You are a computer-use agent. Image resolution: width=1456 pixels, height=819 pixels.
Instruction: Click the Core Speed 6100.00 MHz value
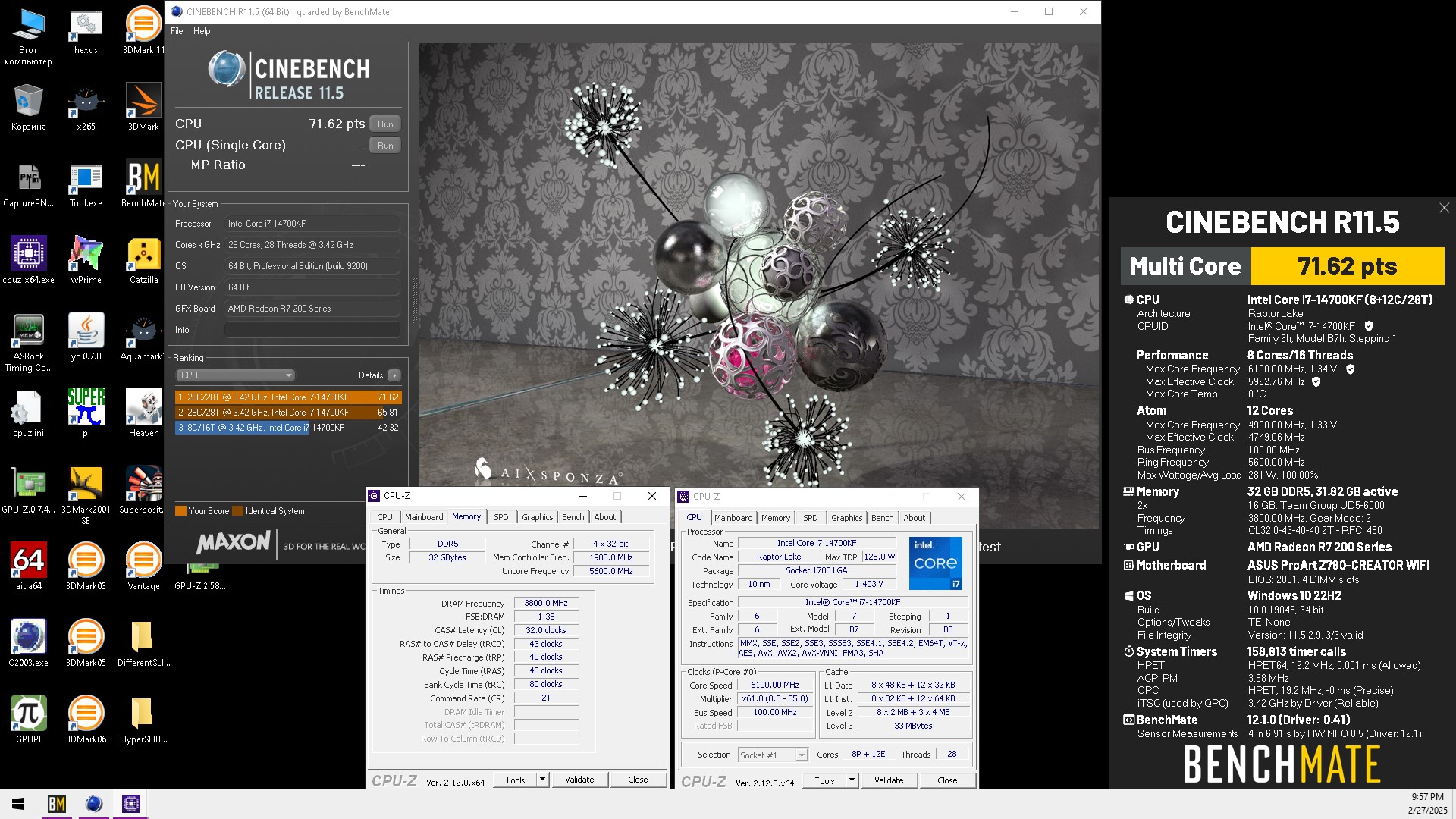[x=775, y=685]
